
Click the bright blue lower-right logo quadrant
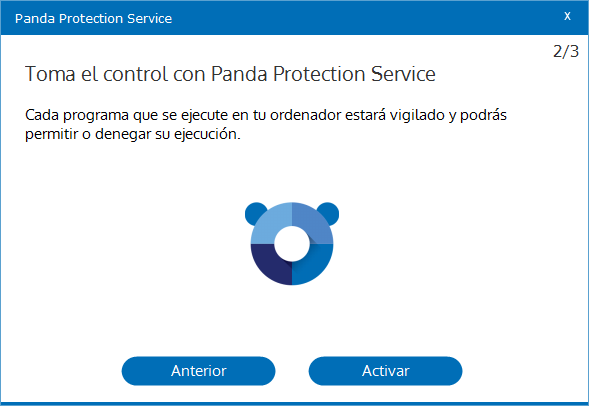click(315, 266)
